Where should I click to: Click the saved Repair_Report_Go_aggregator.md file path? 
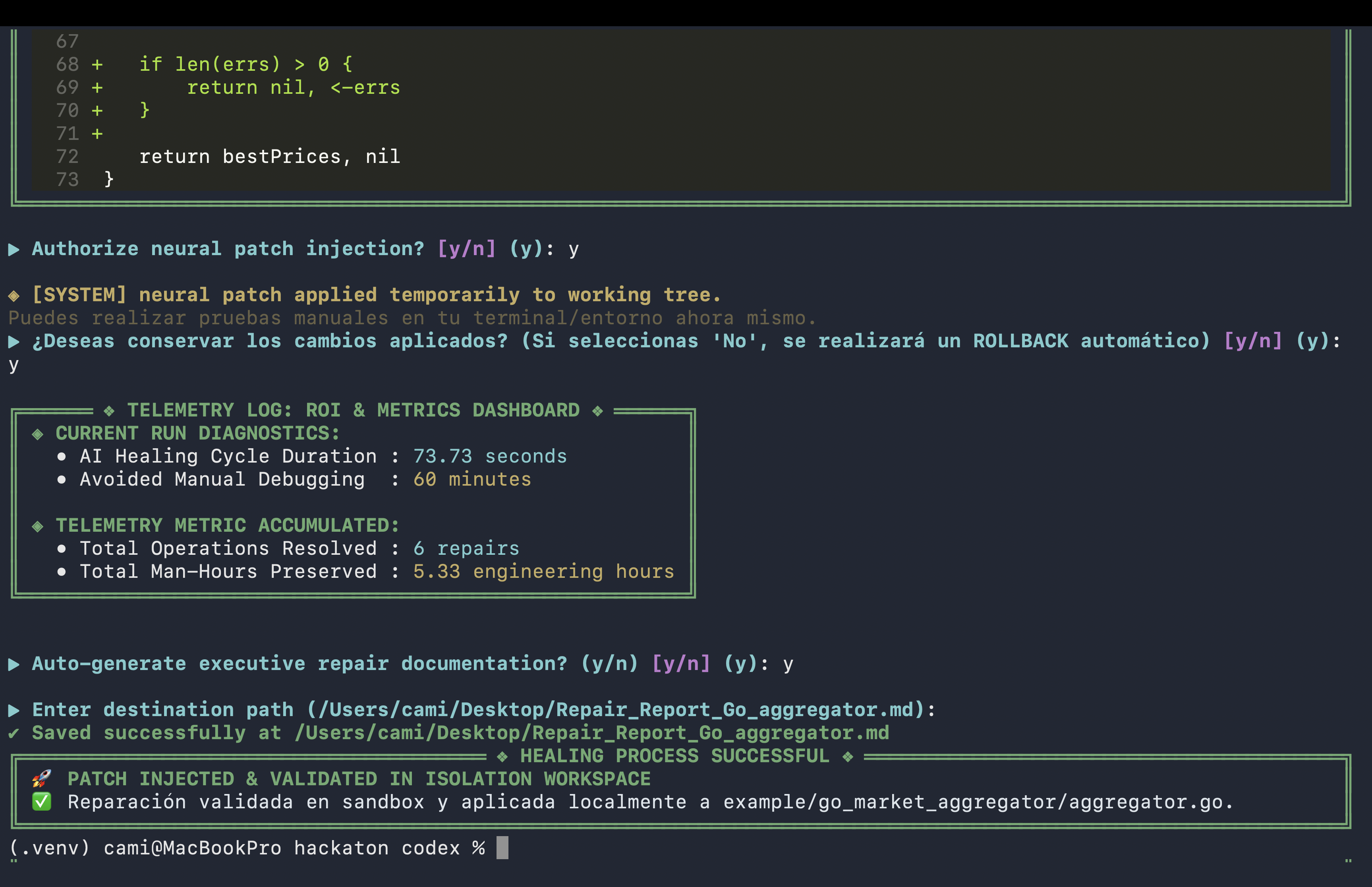[x=592, y=733]
